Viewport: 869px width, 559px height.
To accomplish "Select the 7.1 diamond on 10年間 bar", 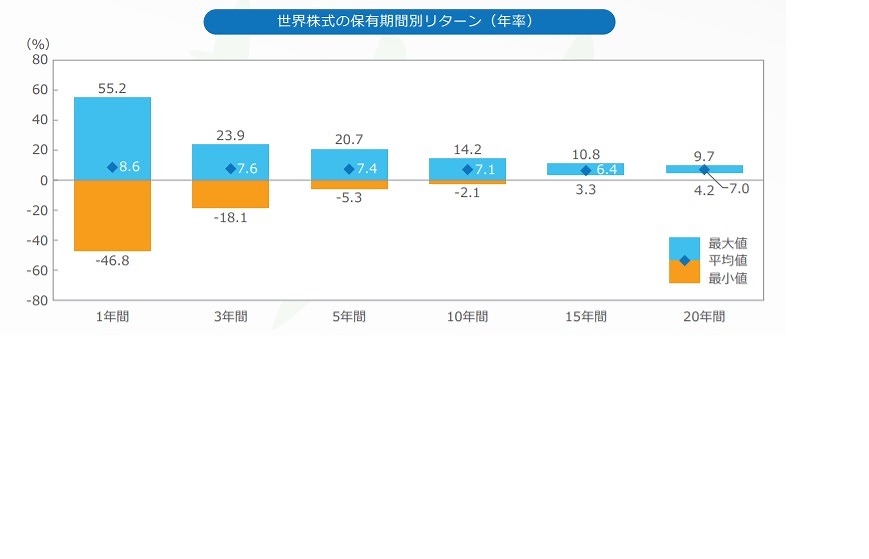I will [467, 169].
